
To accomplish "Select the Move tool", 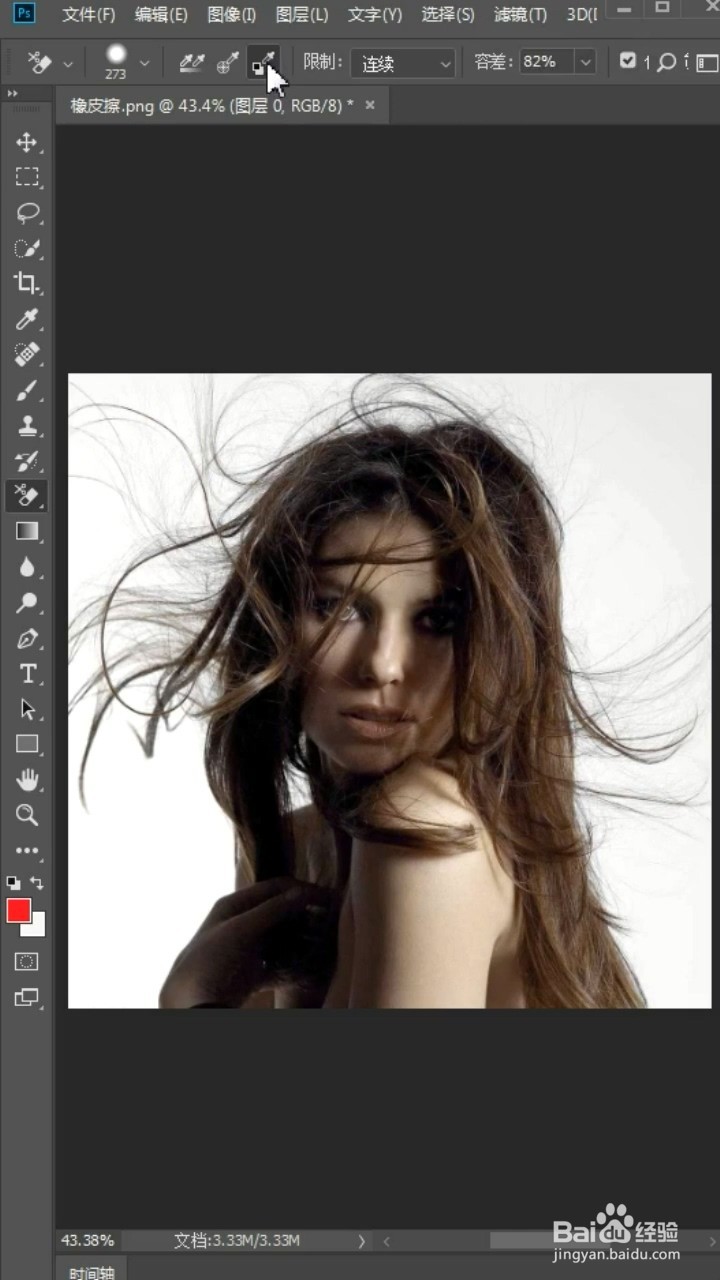I will tap(27, 142).
